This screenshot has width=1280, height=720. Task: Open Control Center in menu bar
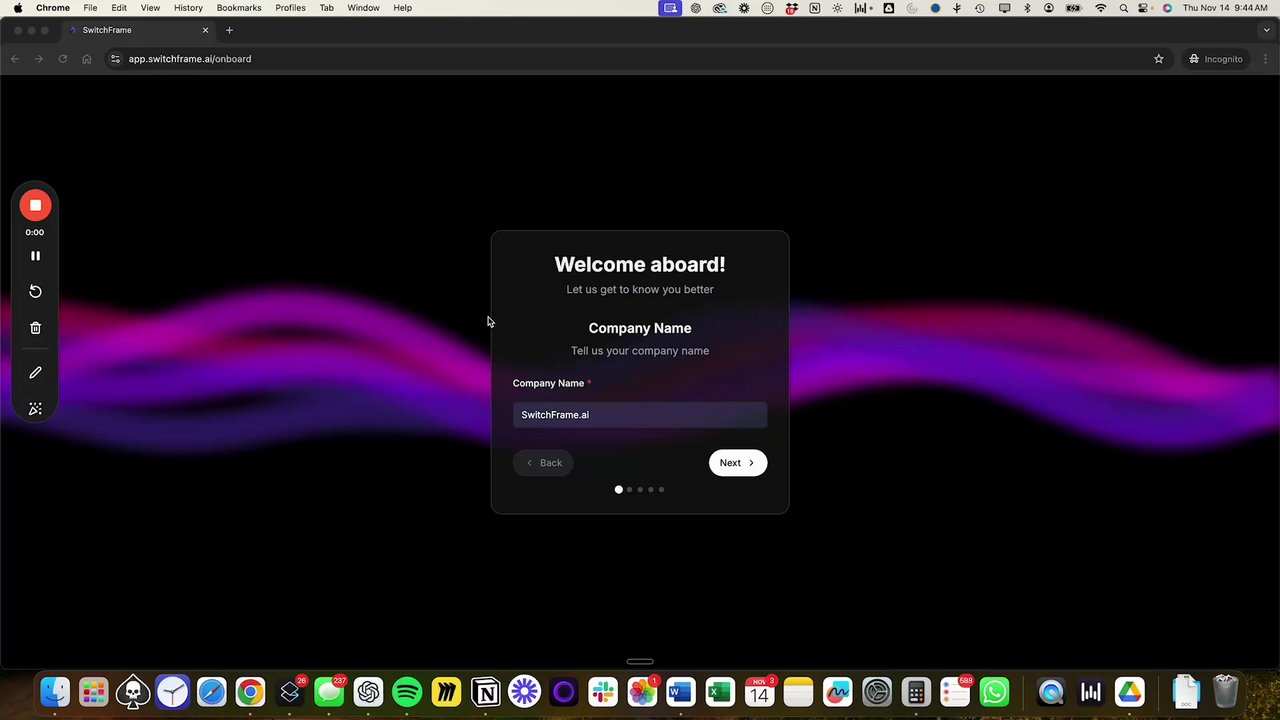[x=1144, y=8]
